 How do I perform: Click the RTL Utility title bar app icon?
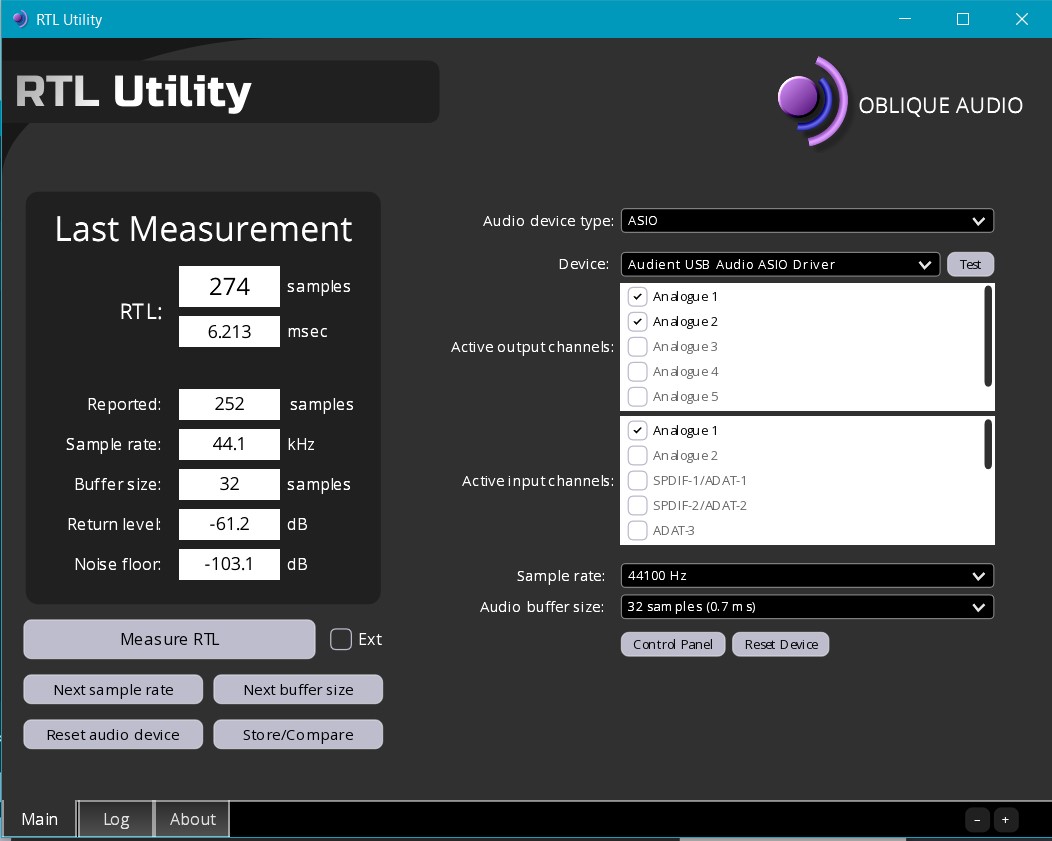coord(19,19)
